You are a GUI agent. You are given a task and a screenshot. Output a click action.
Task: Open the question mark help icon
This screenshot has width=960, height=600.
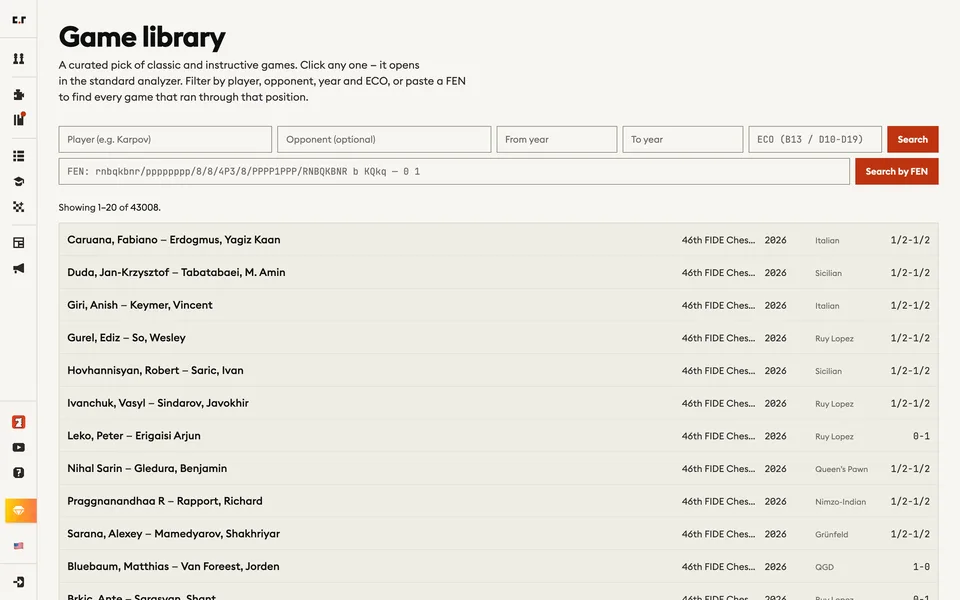click(19, 473)
